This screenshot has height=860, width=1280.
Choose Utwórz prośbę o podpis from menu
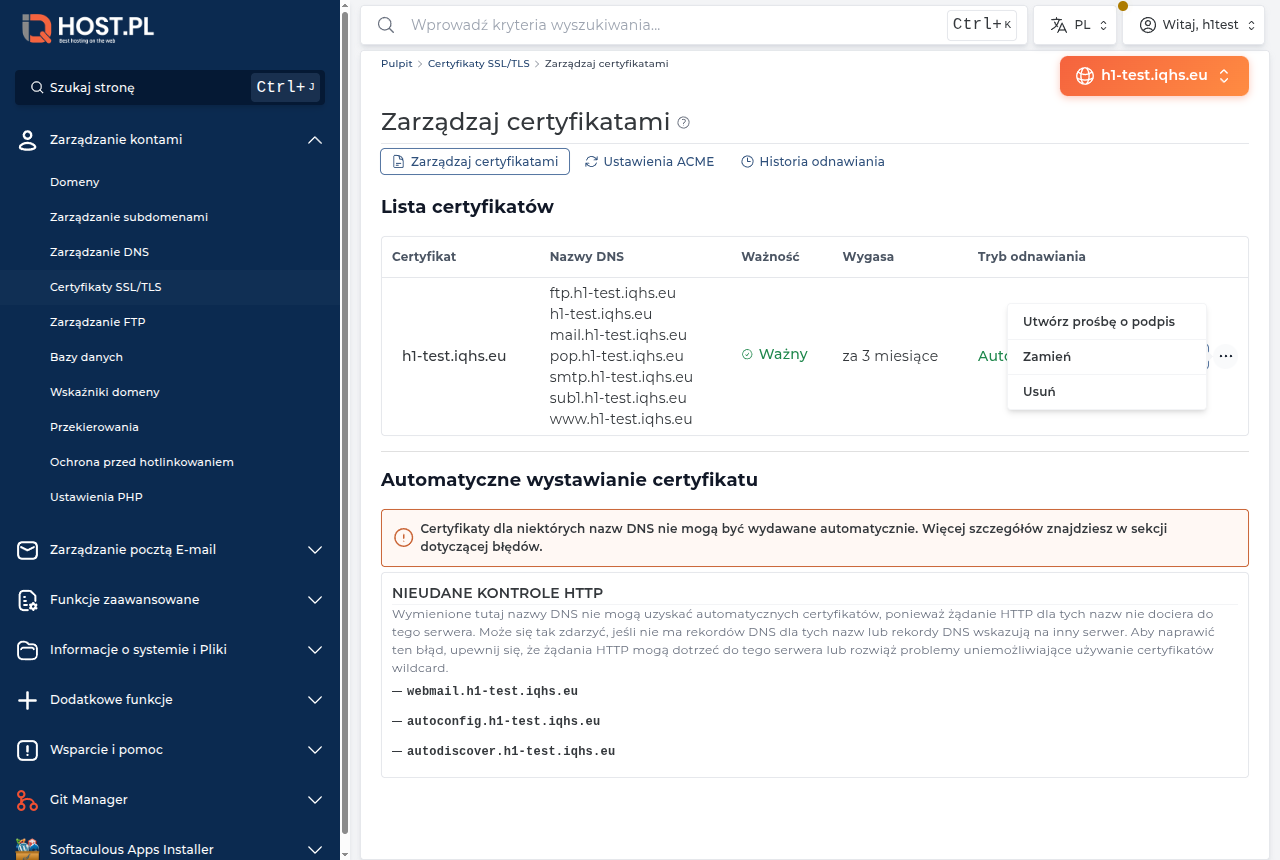click(x=1107, y=322)
